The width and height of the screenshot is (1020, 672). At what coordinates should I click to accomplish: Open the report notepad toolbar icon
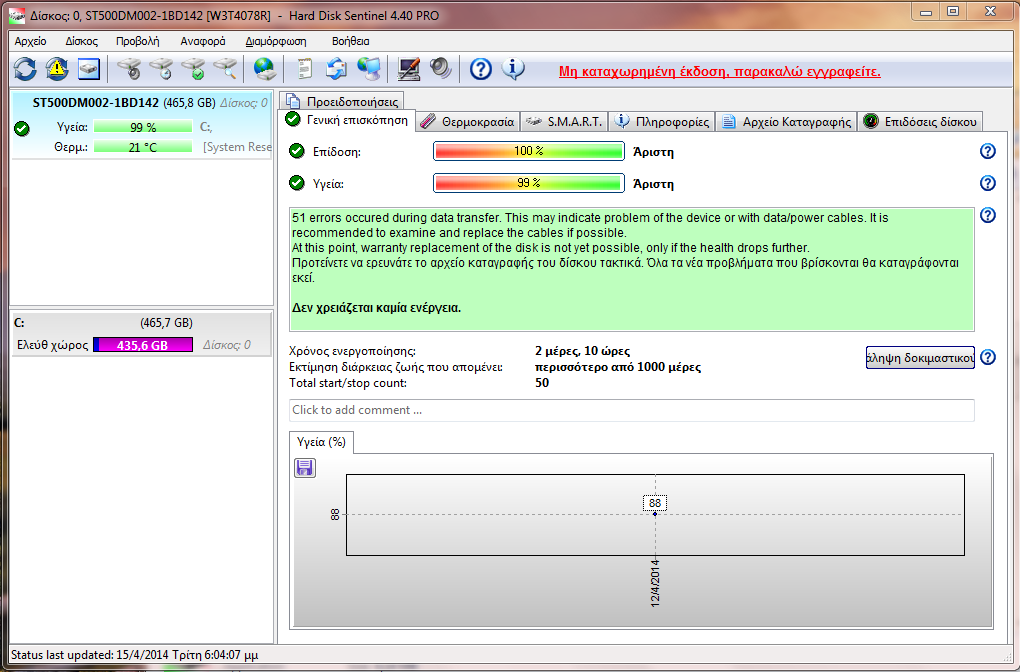point(304,69)
